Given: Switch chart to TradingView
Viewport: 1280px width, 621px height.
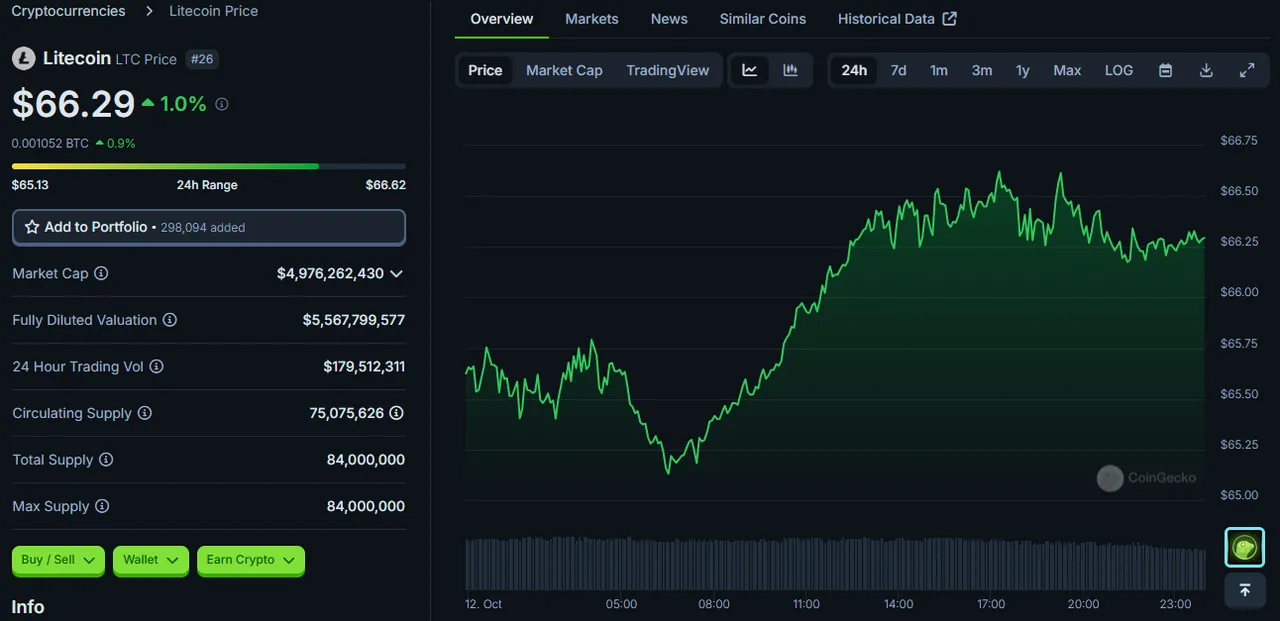Looking at the screenshot, I should 668,70.
